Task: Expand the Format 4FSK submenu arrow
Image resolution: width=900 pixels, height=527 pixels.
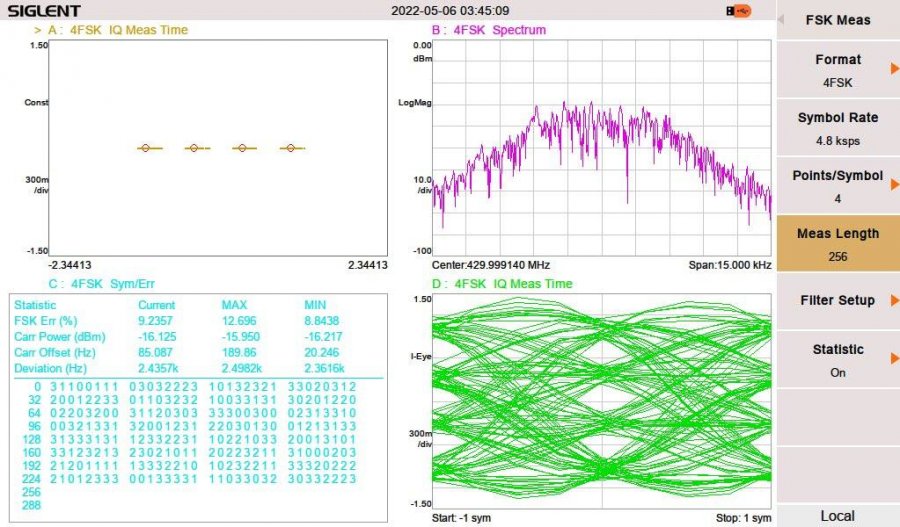Action: point(894,69)
